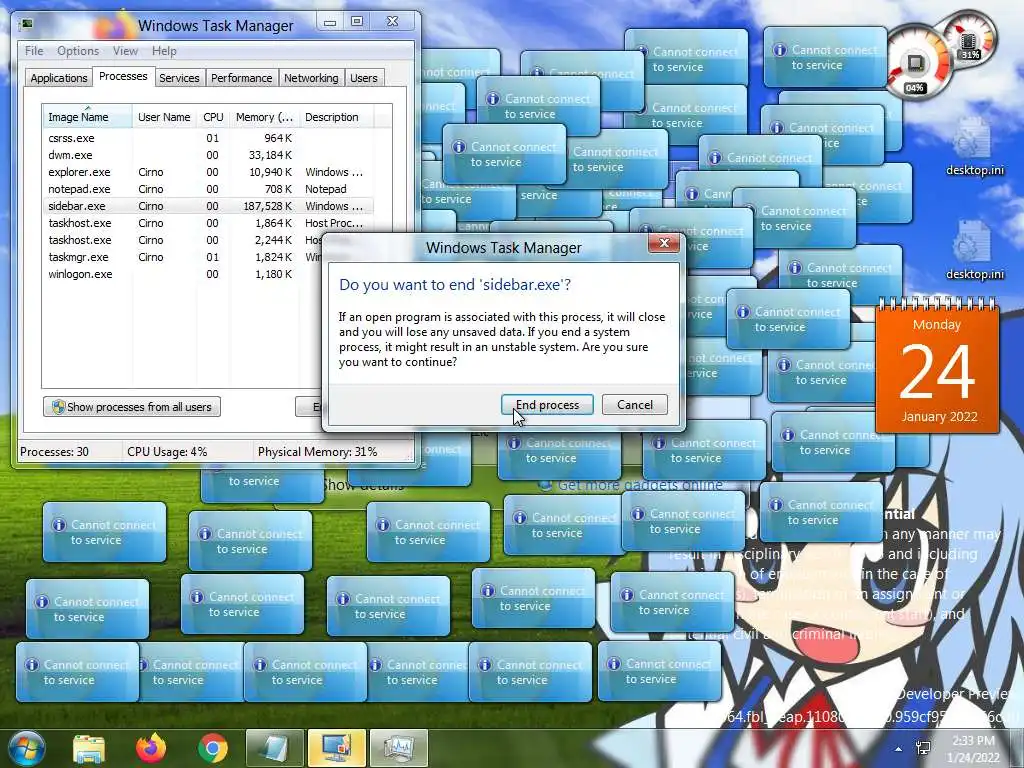The image size is (1024, 768).
Task: Open the File menu in Task Manager
Action: pyautogui.click(x=34, y=51)
